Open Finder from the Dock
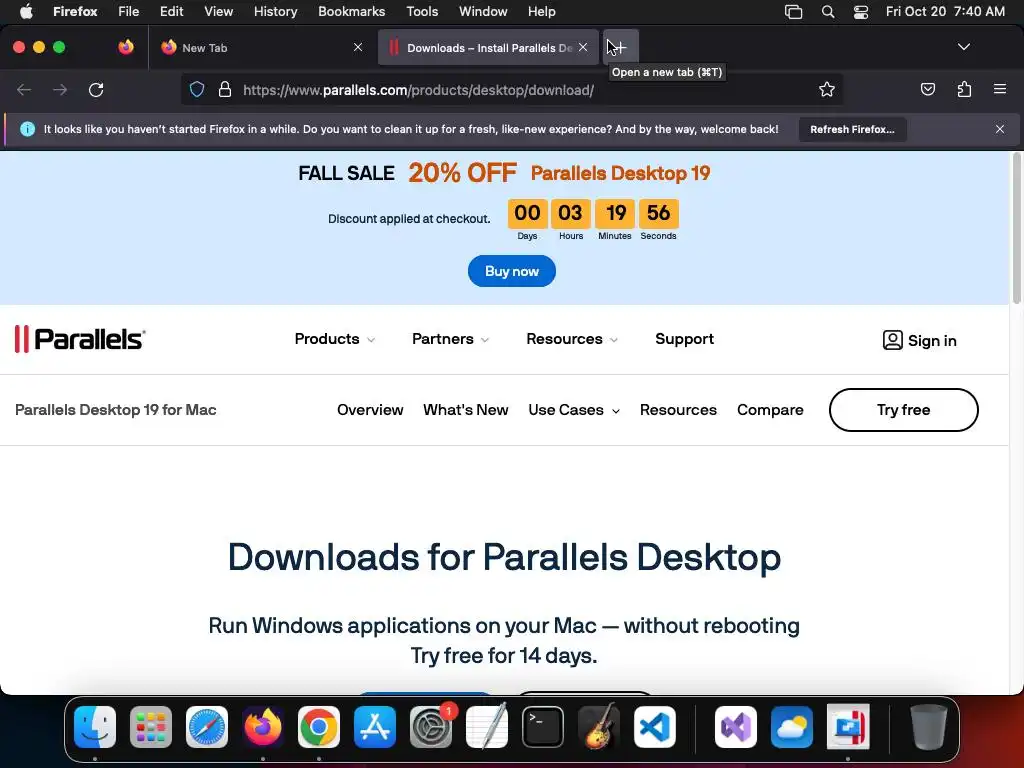Viewport: 1024px width, 768px height. click(95, 727)
